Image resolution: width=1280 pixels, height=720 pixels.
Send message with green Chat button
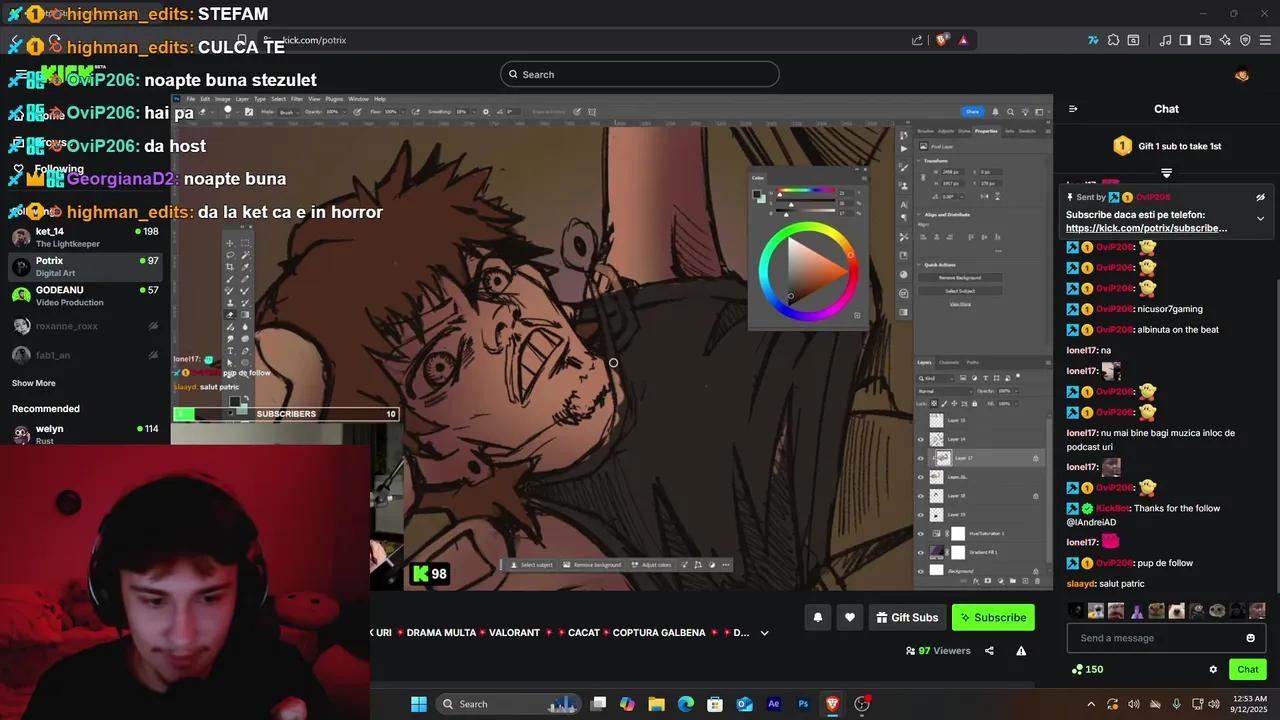click(x=1248, y=669)
